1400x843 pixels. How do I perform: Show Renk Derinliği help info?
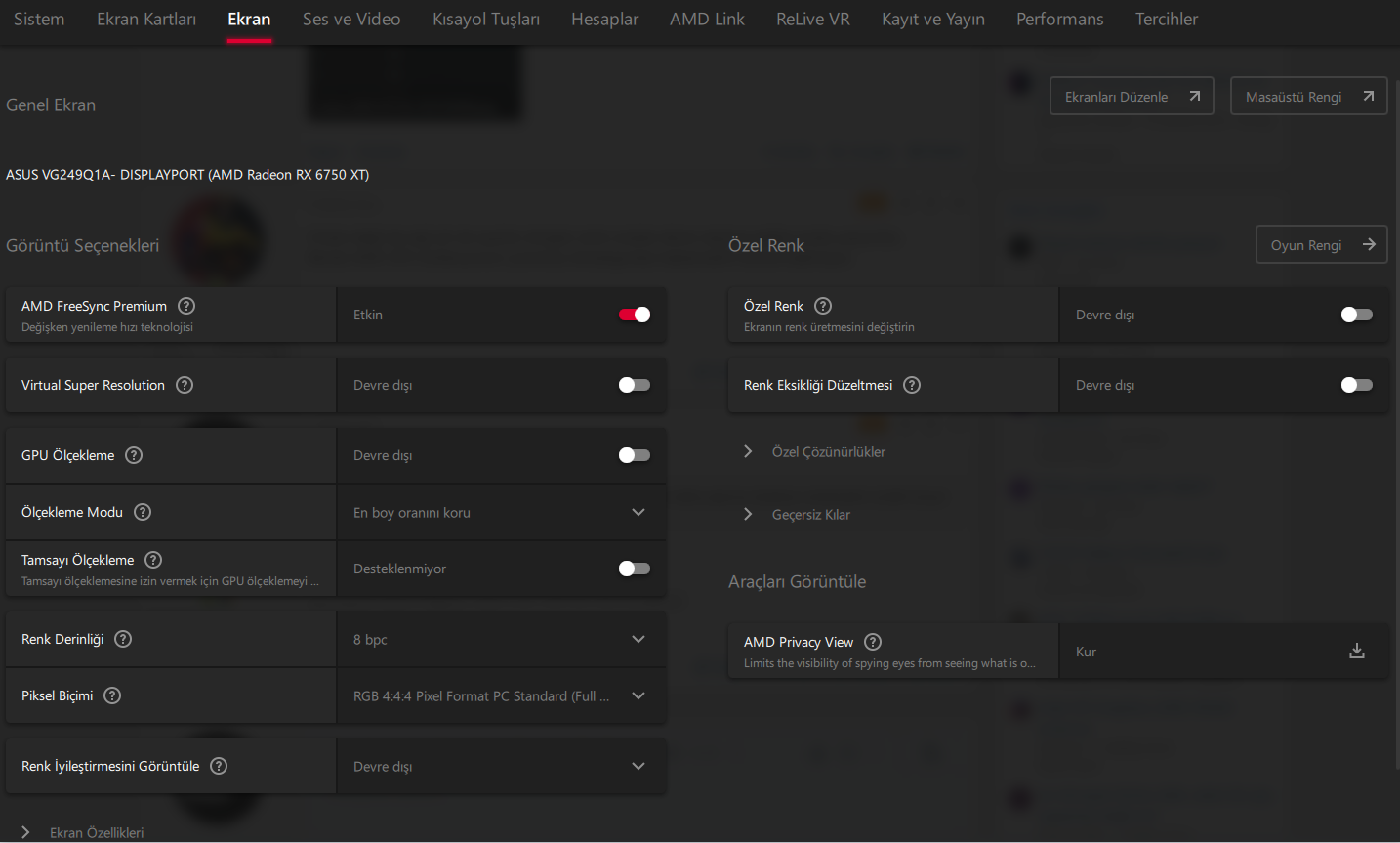(x=123, y=639)
